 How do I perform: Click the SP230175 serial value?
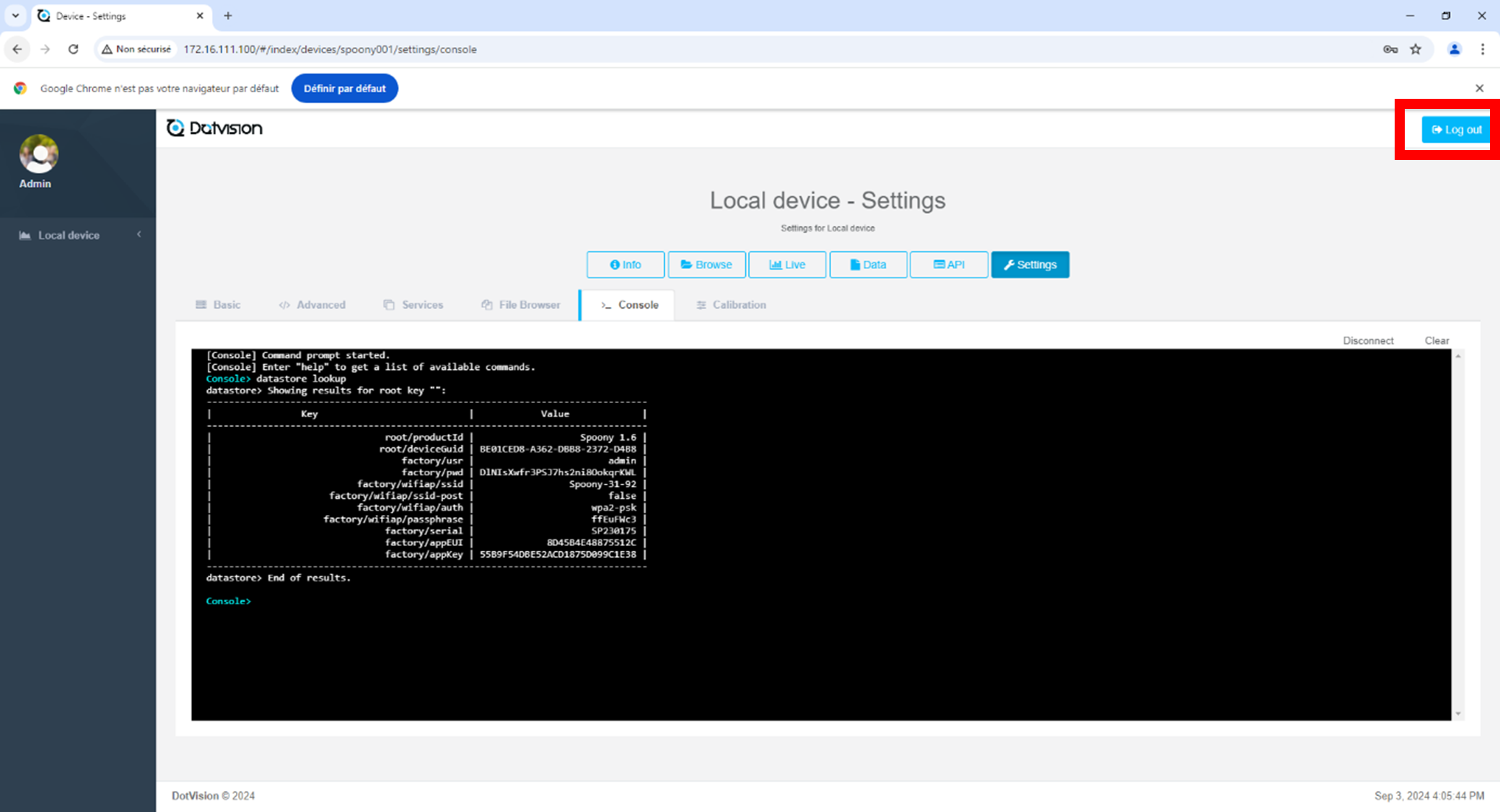pos(614,531)
